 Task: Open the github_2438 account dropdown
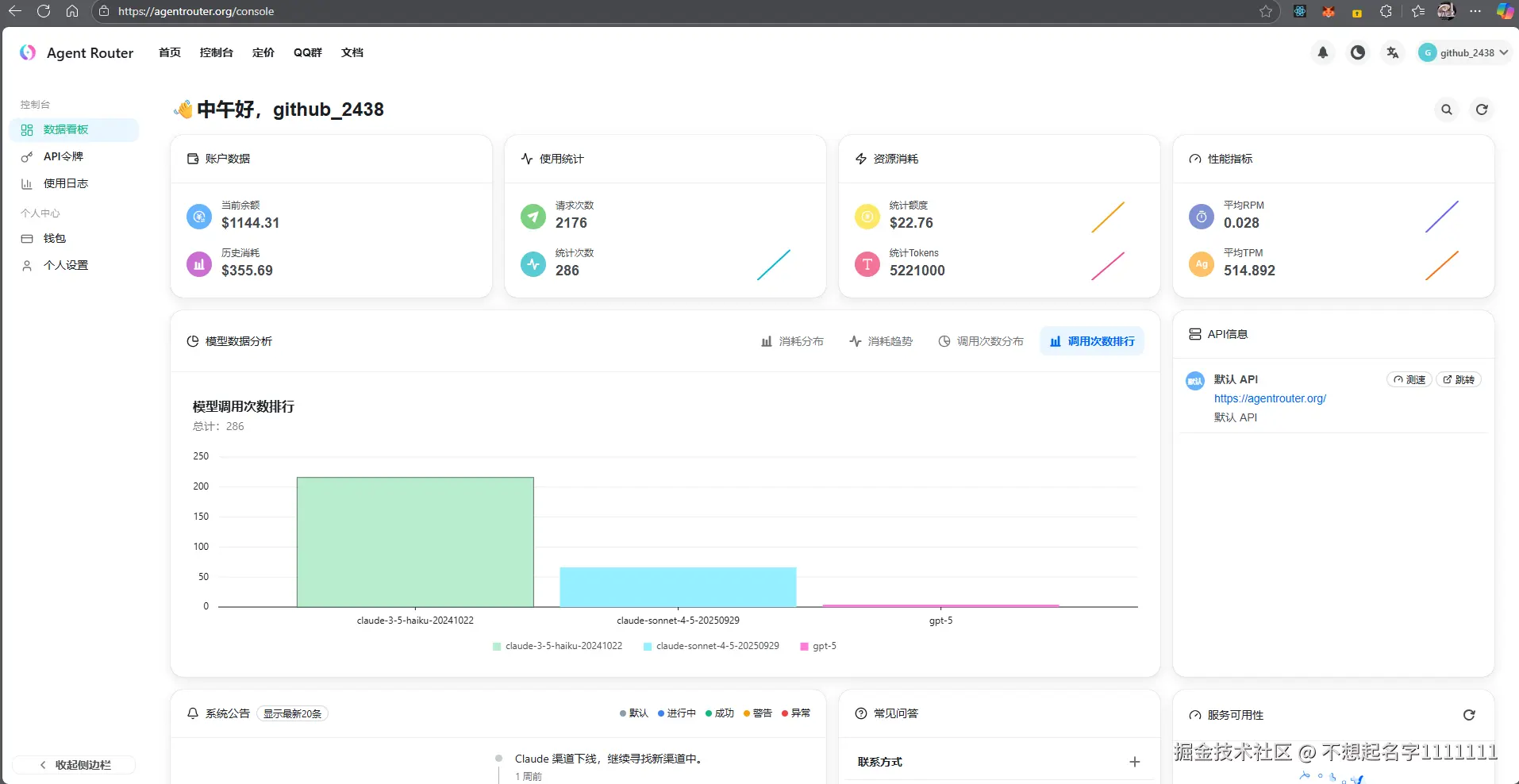pos(1463,52)
